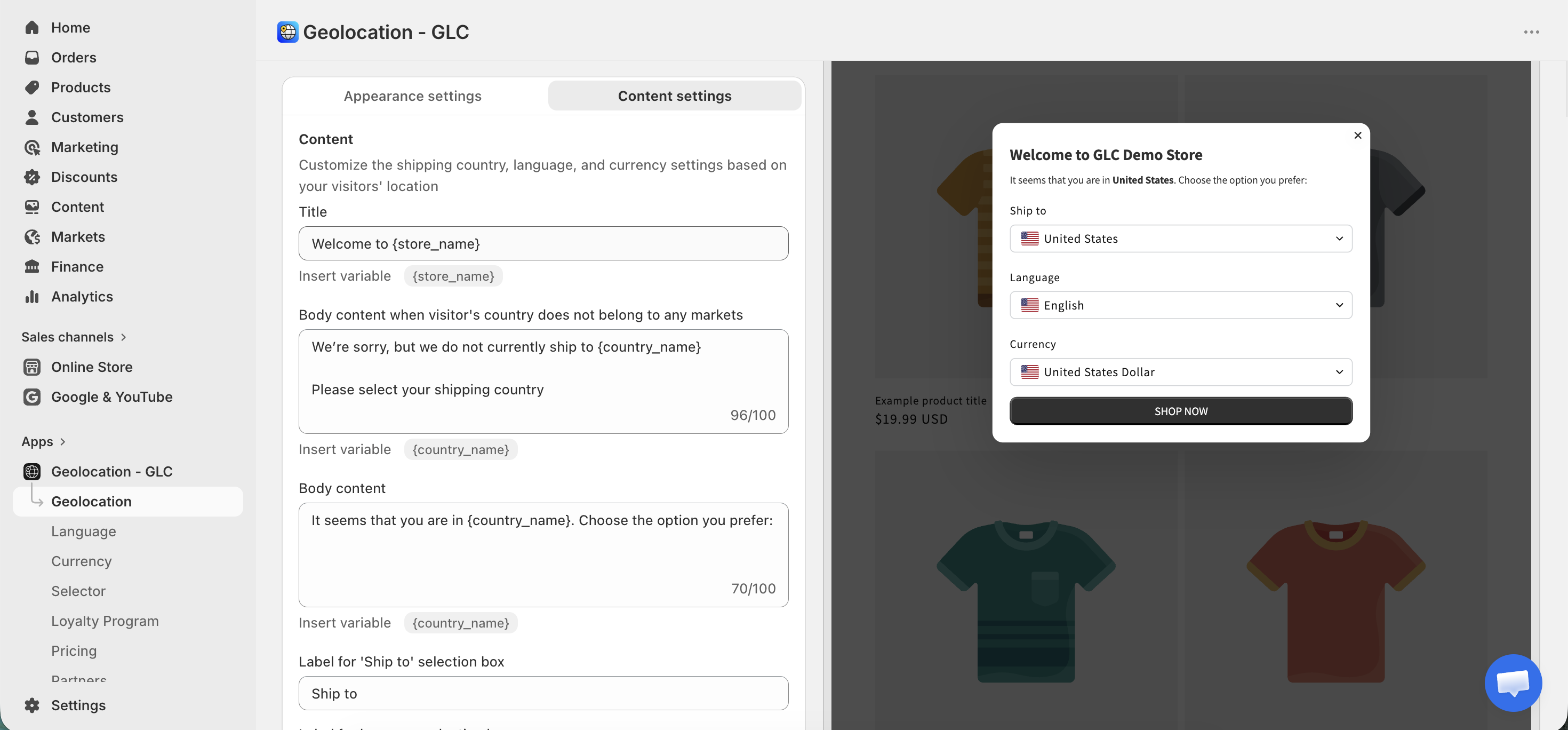Click the Analytics bar chart icon
Viewport: 1568px width, 730px height.
coord(32,296)
